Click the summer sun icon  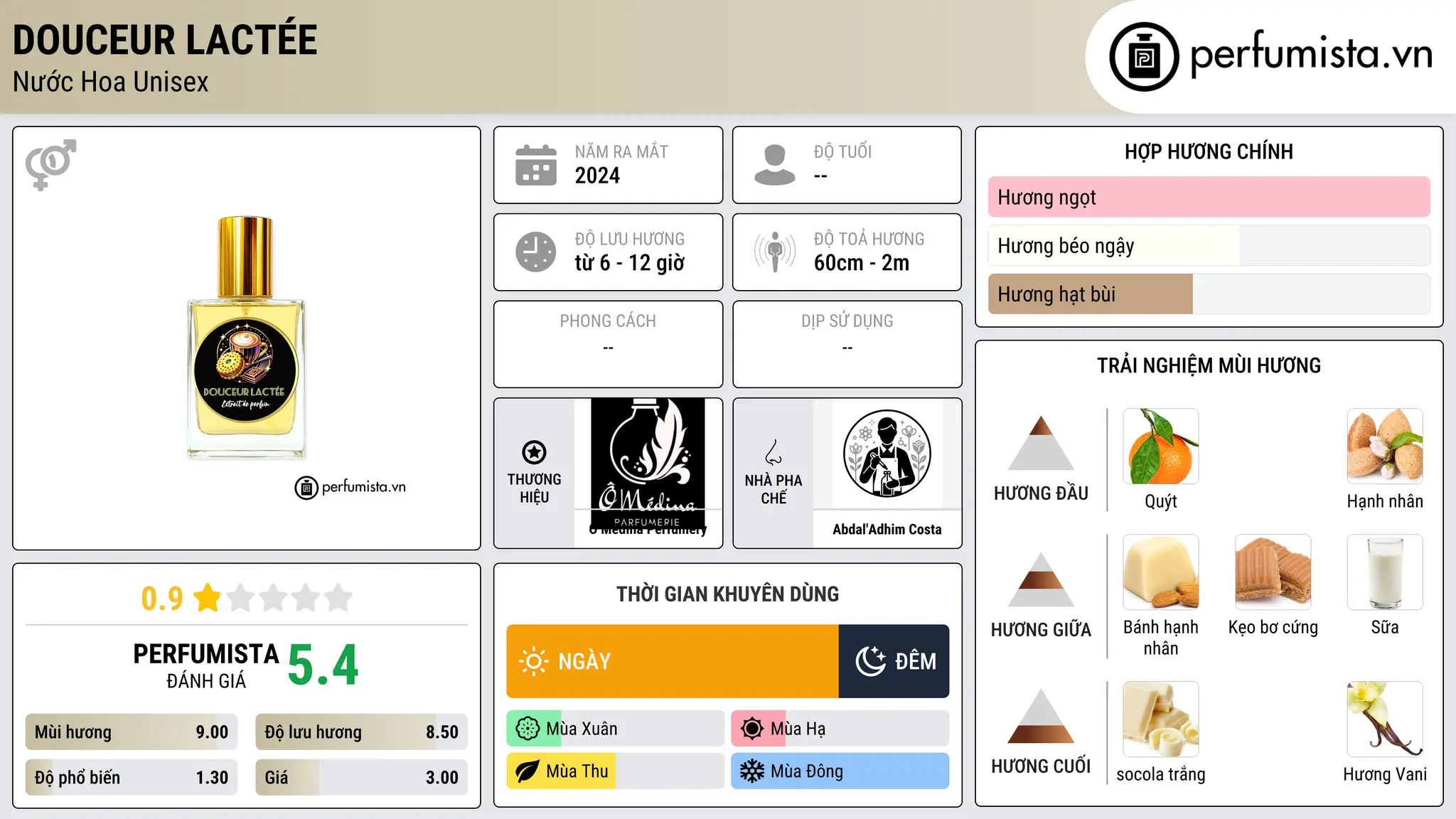click(752, 729)
